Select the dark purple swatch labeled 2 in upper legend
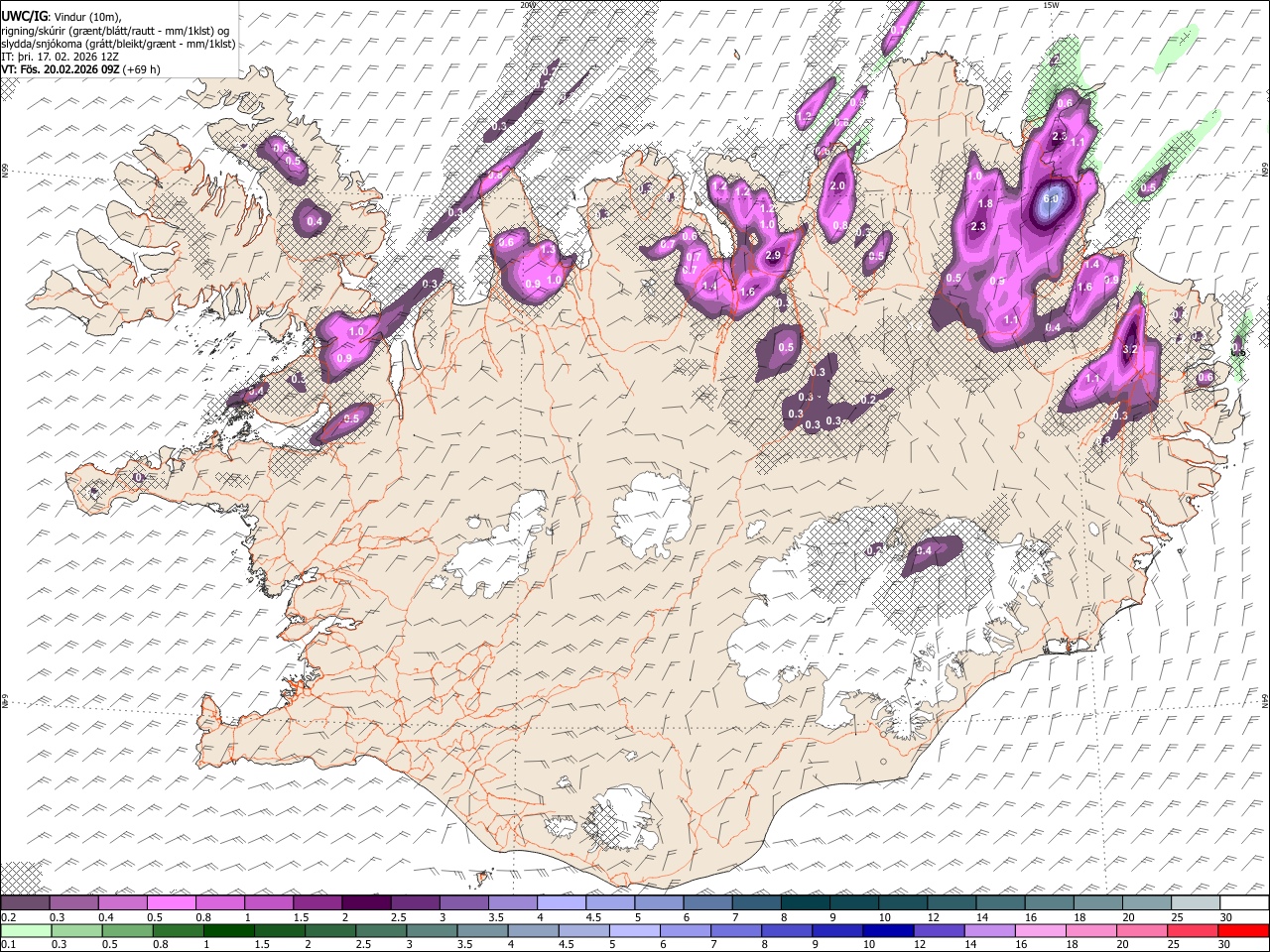The width and height of the screenshot is (1270, 952). (366, 903)
